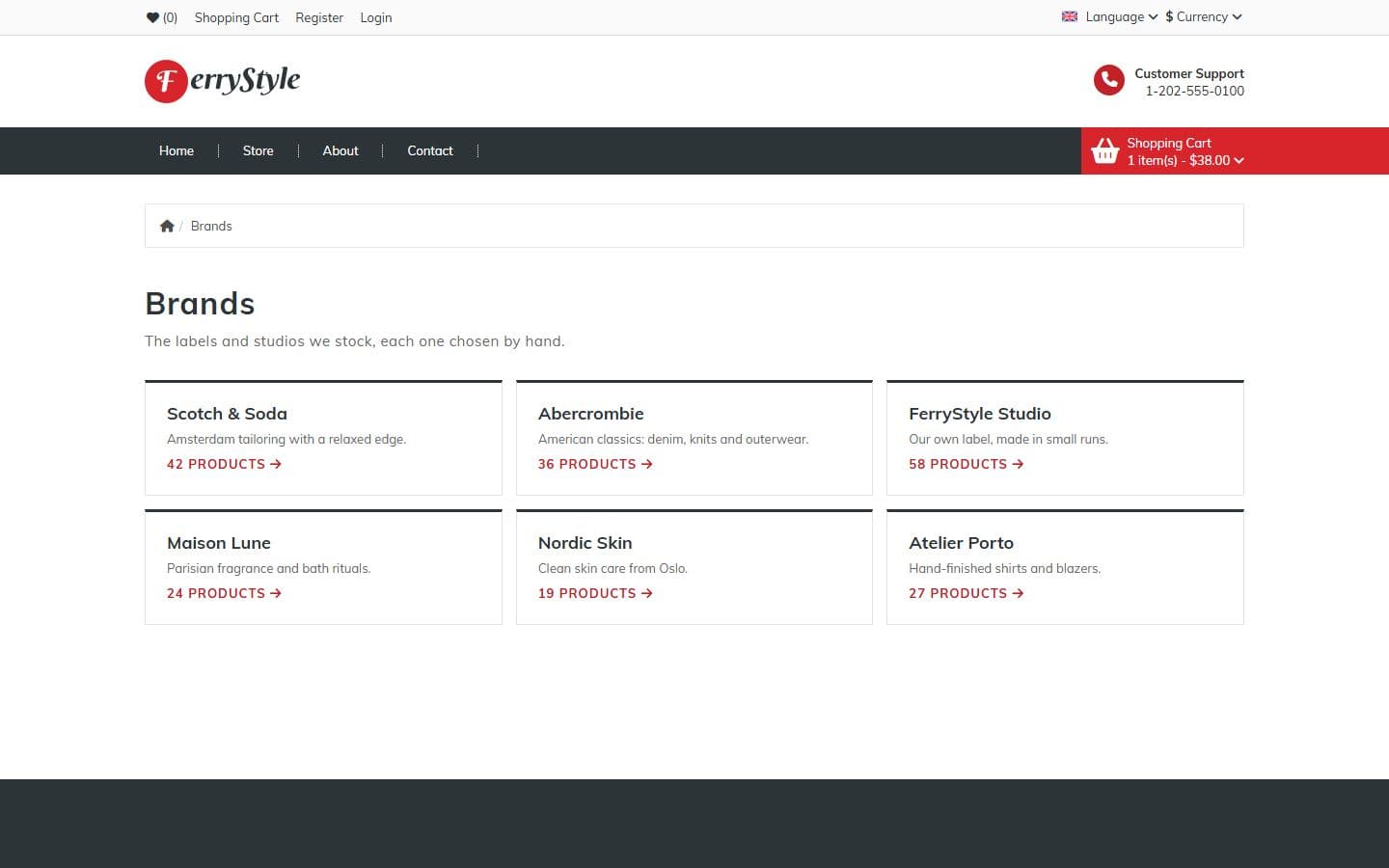View 19 Products for Nordic Skin
1389x868 pixels.
(595, 593)
